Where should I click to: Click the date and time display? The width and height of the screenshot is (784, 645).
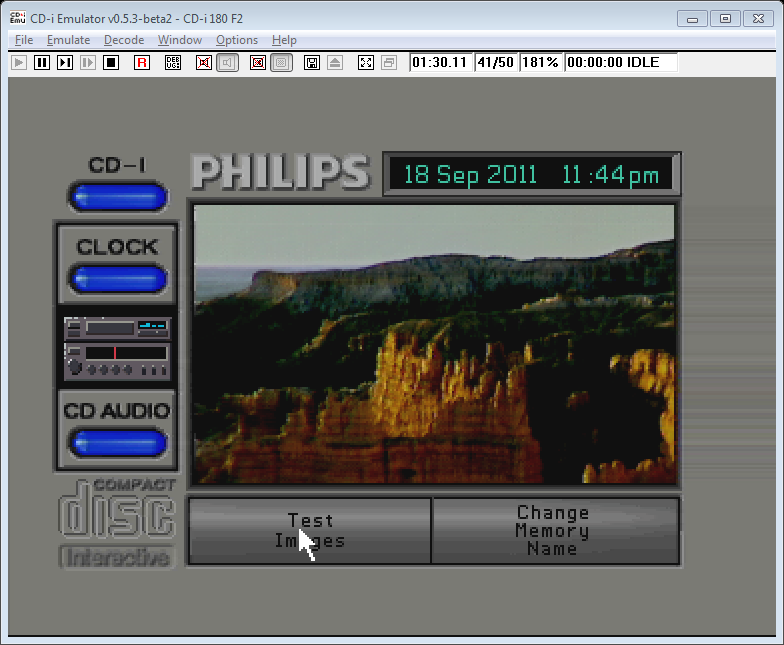point(531,174)
